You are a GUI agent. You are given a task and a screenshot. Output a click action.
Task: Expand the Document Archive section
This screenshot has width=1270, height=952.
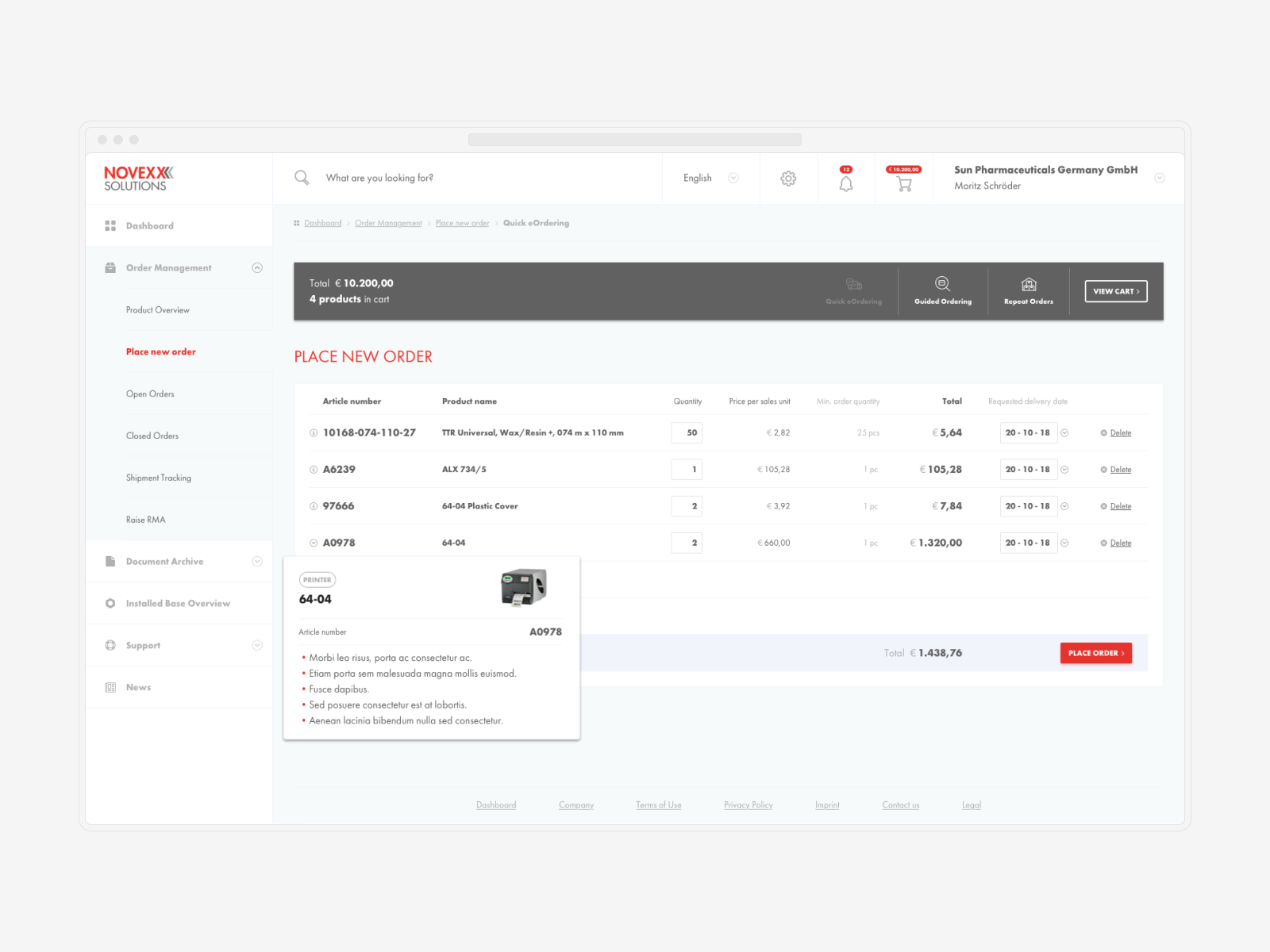pyautogui.click(x=257, y=561)
